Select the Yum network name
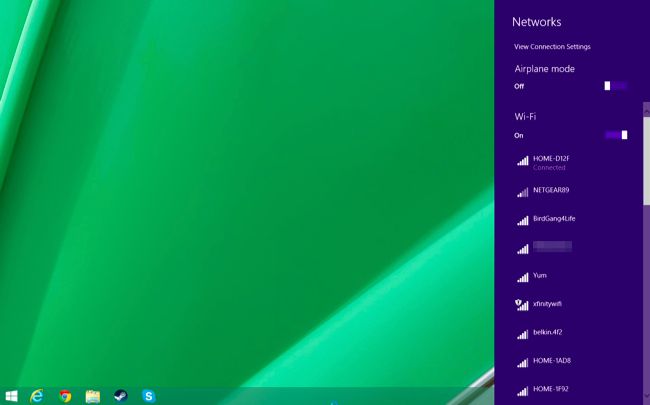This screenshot has height=405, width=650. pos(540,275)
